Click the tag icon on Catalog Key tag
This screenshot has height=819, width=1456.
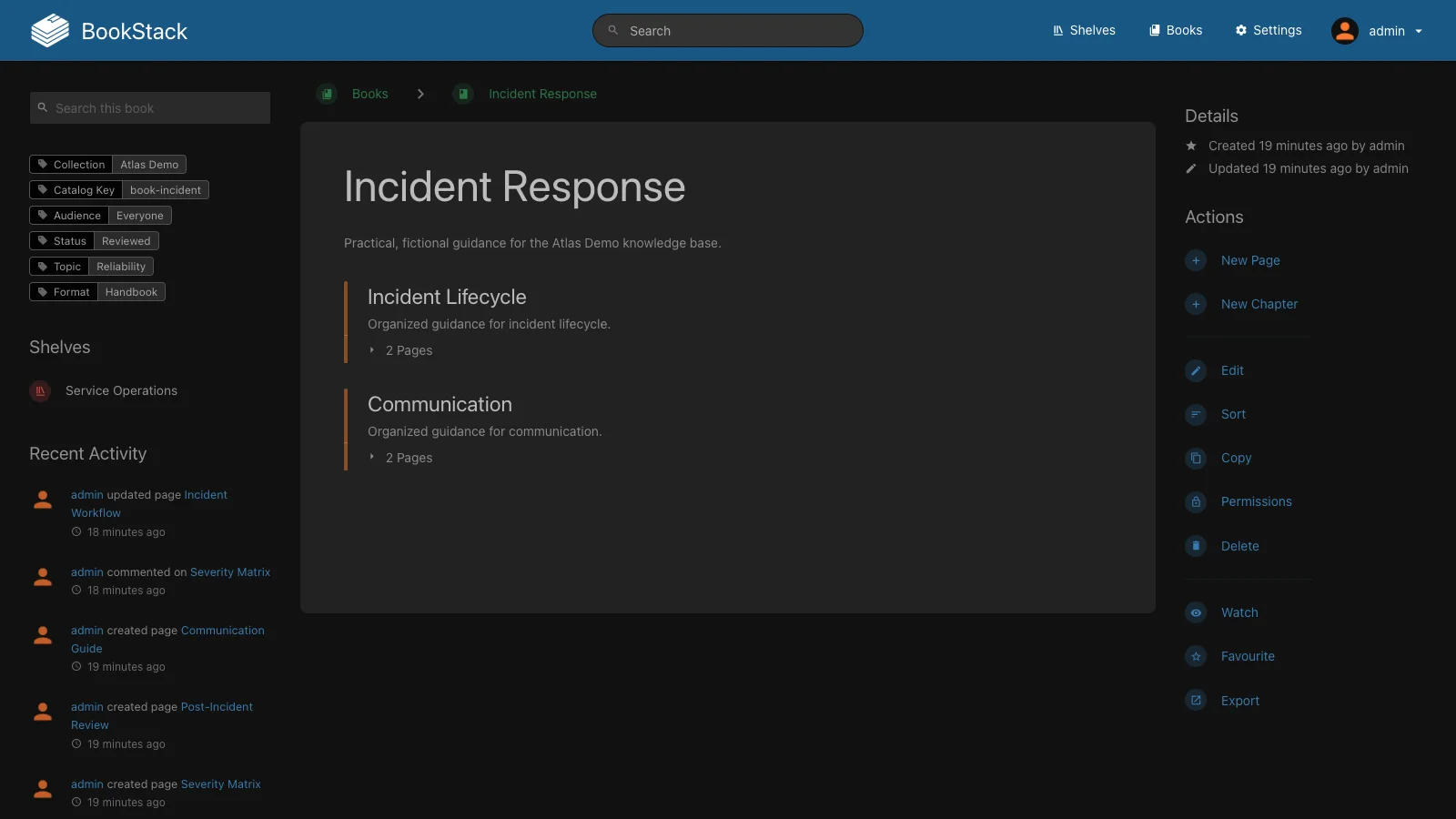[42, 189]
